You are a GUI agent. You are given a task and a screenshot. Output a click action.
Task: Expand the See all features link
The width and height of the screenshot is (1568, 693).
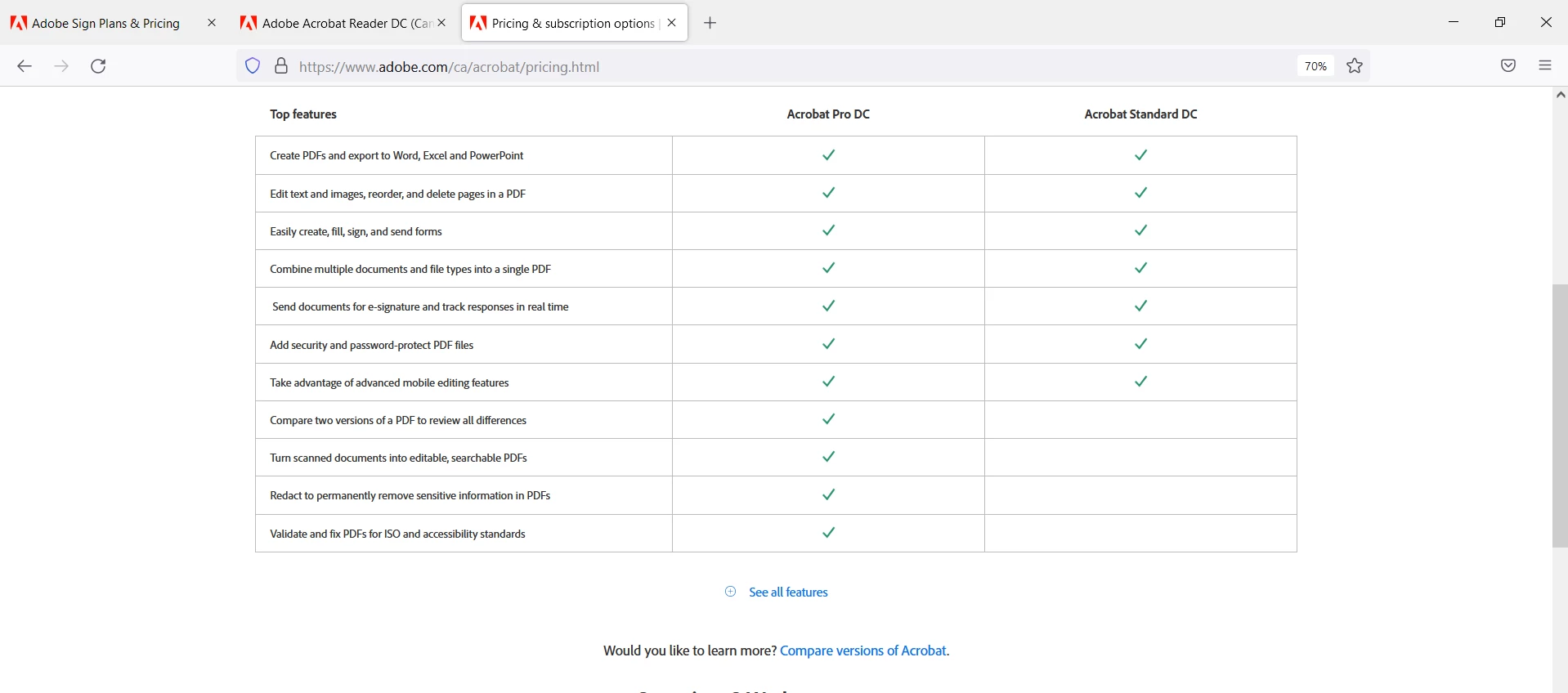(788, 592)
